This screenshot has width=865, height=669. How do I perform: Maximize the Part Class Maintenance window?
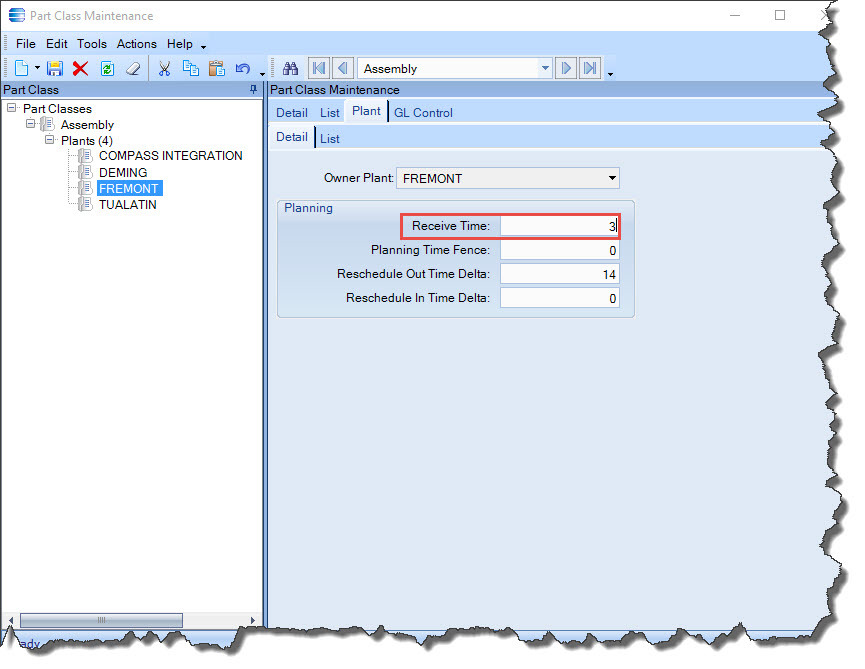(779, 15)
